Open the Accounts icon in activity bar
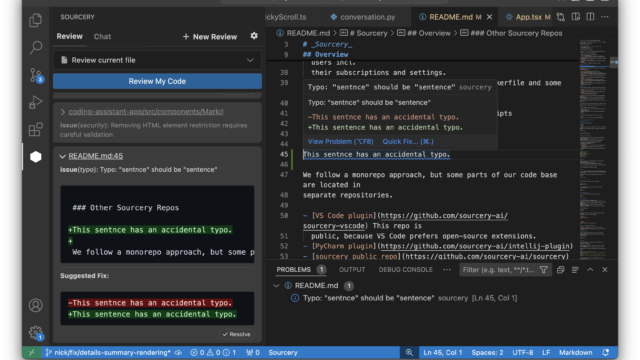Screen dimensions: 640x360 click(x=36, y=305)
